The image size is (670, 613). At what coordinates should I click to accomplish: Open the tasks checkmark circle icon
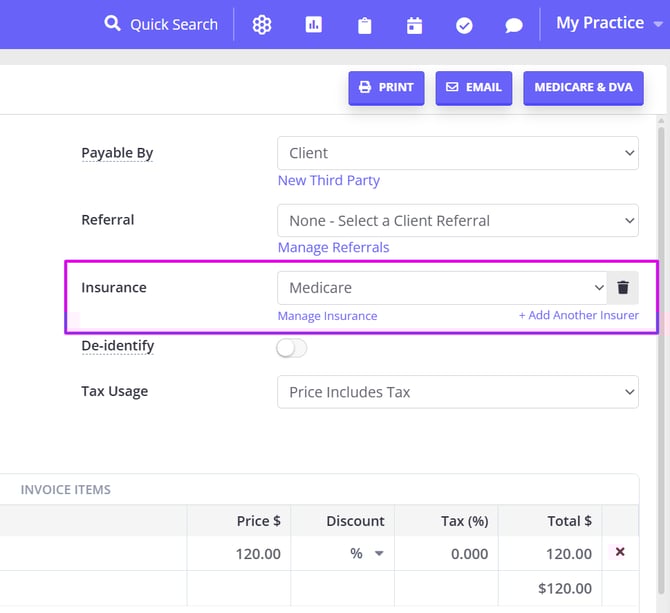[x=464, y=25]
